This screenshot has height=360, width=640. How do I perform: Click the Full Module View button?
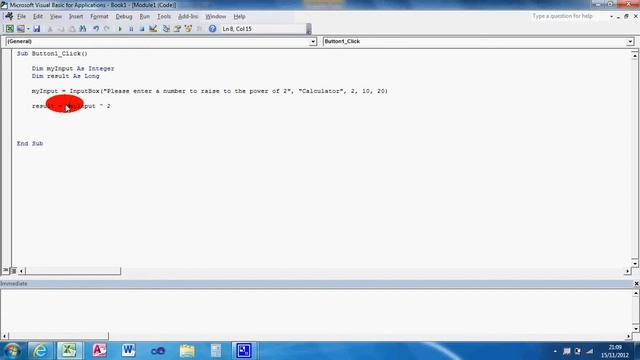13,271
